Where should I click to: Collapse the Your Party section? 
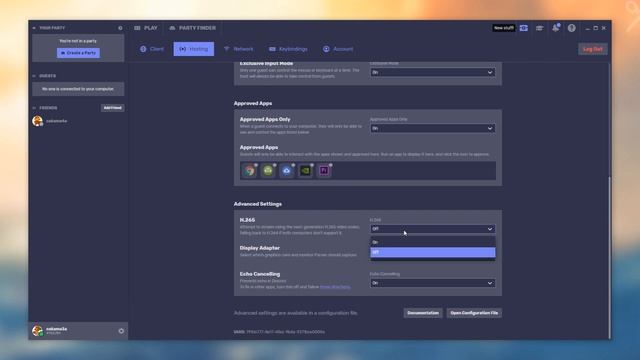click(34, 28)
